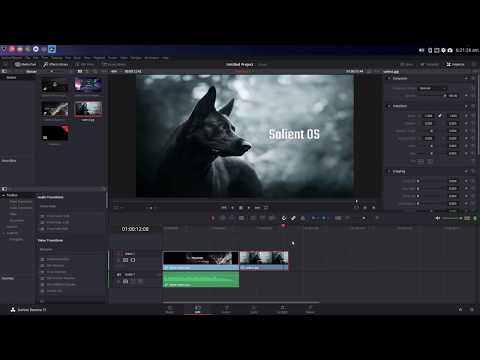Click the Position Lock icon in toolbar
The image size is (480, 360).
(x=303, y=218)
